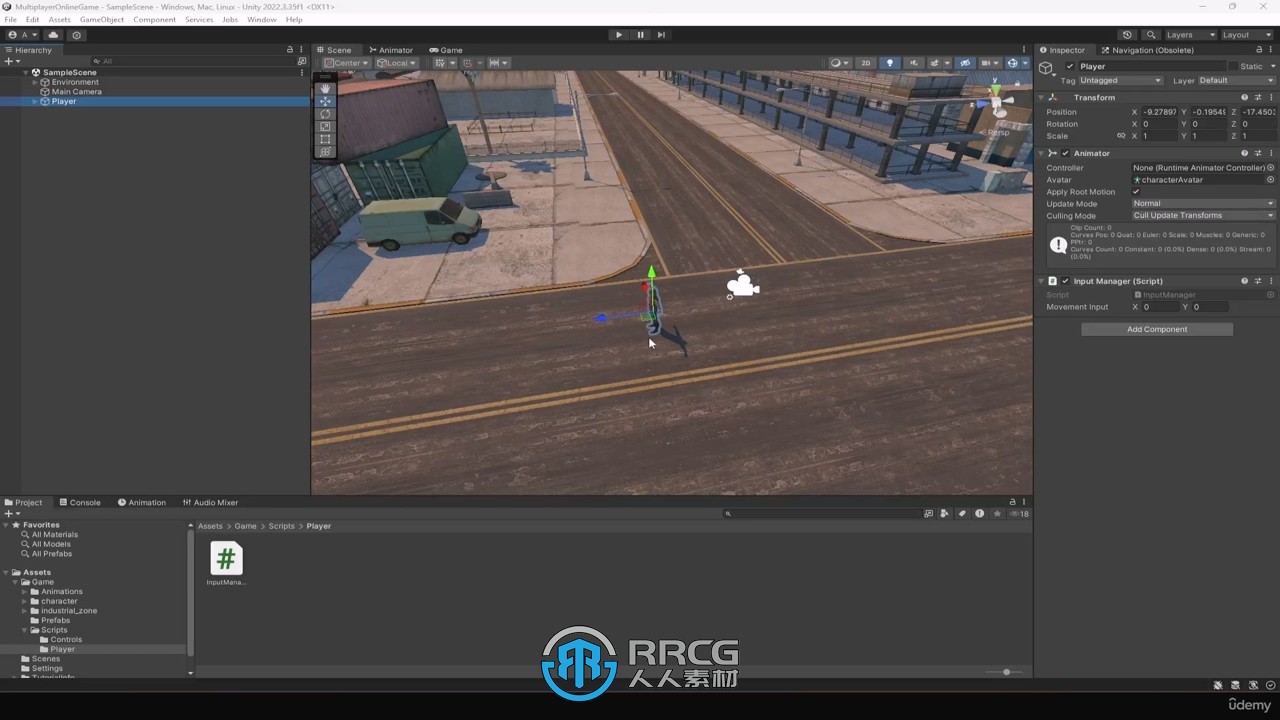The image size is (1280, 720).
Task: Open the Tag dropdown showing Untagged
Action: pos(1121,81)
